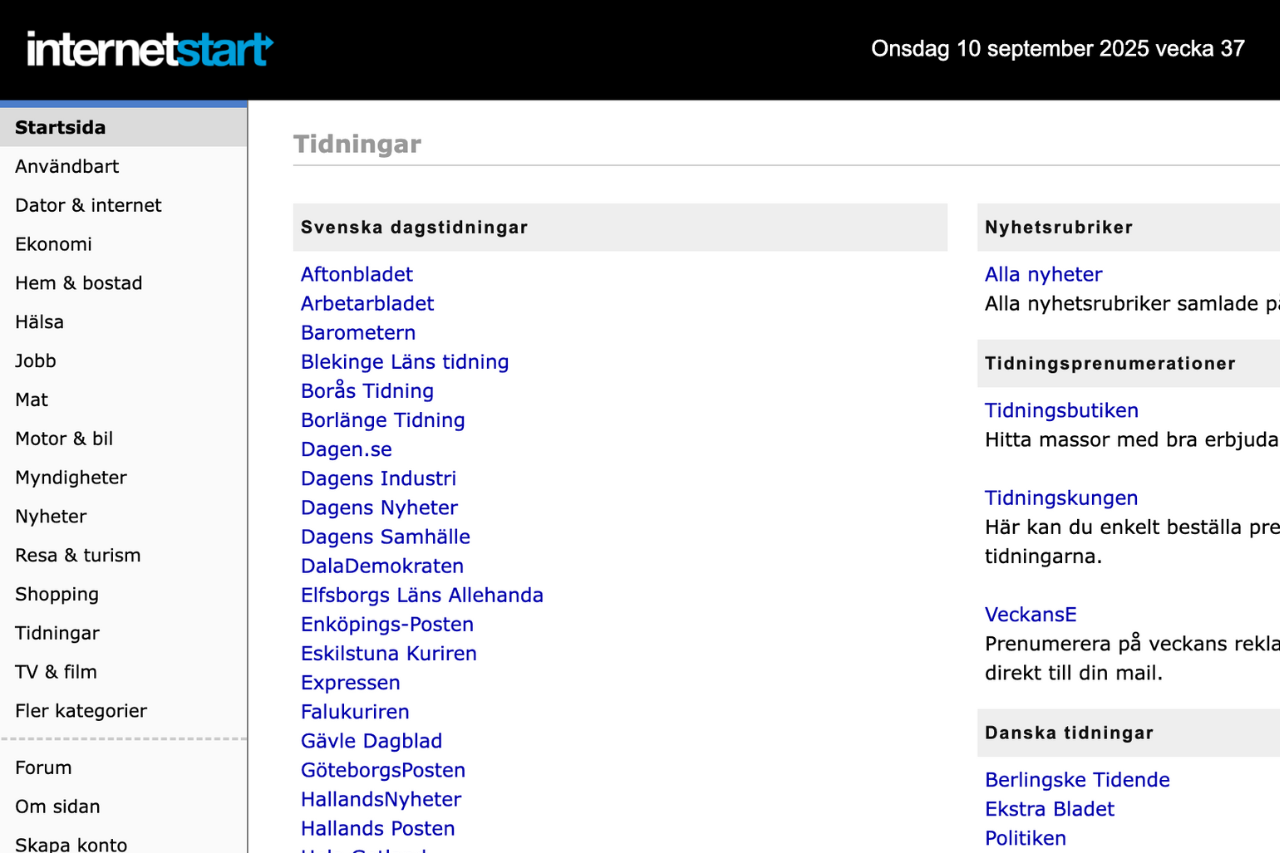Follow the GöteborgsPosten link

[383, 770]
